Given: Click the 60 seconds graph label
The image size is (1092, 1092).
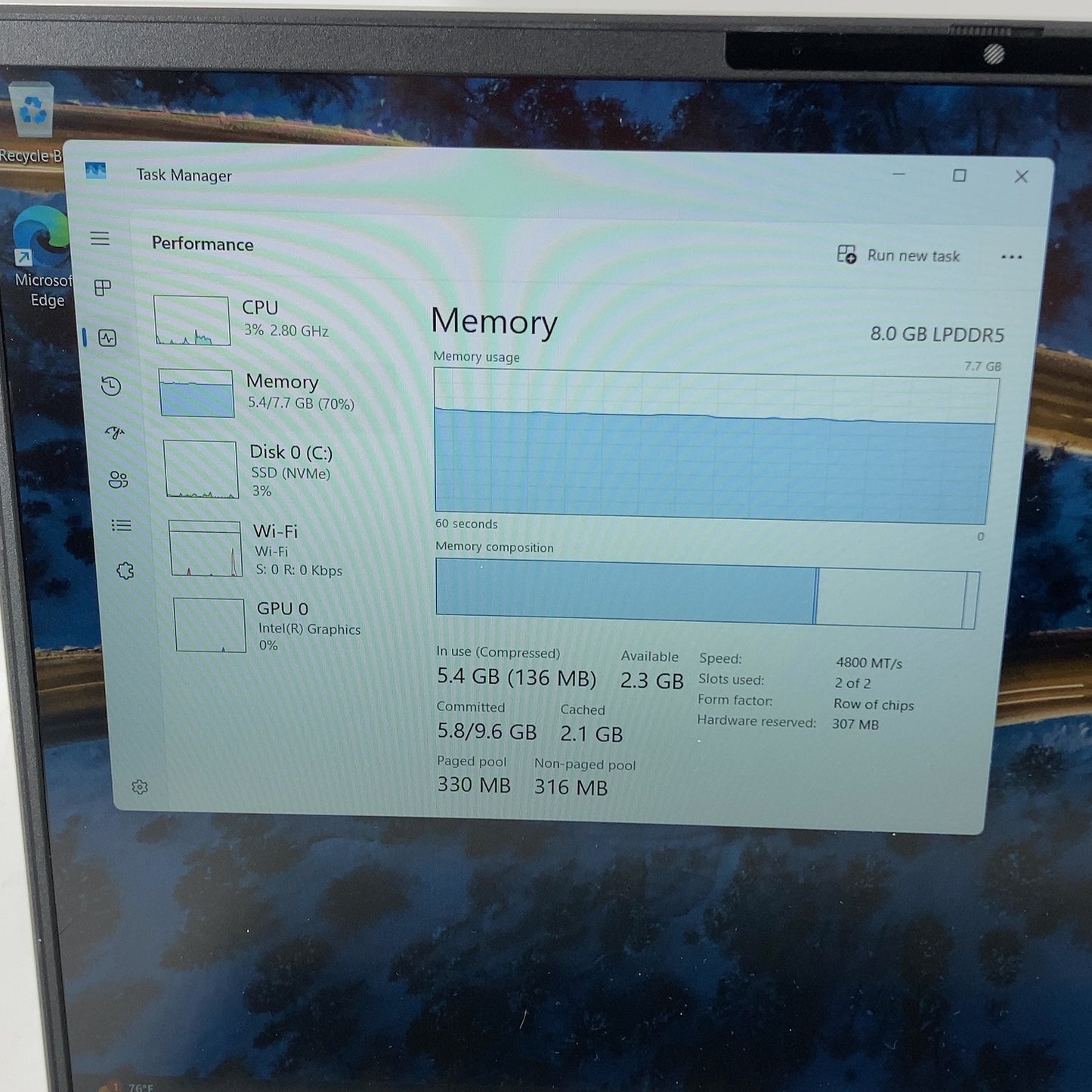Looking at the screenshot, I should [466, 524].
